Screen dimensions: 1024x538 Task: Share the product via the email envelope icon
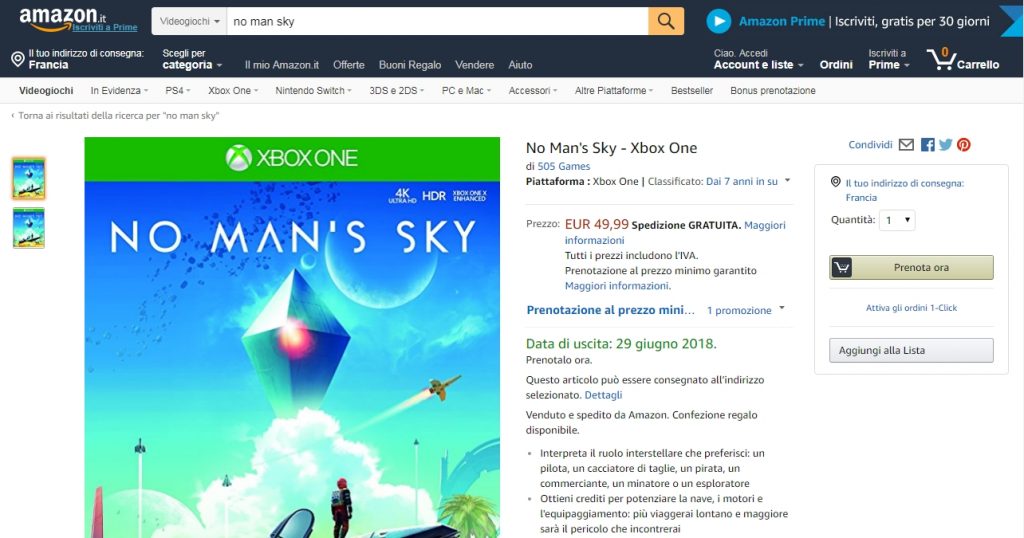pos(906,145)
